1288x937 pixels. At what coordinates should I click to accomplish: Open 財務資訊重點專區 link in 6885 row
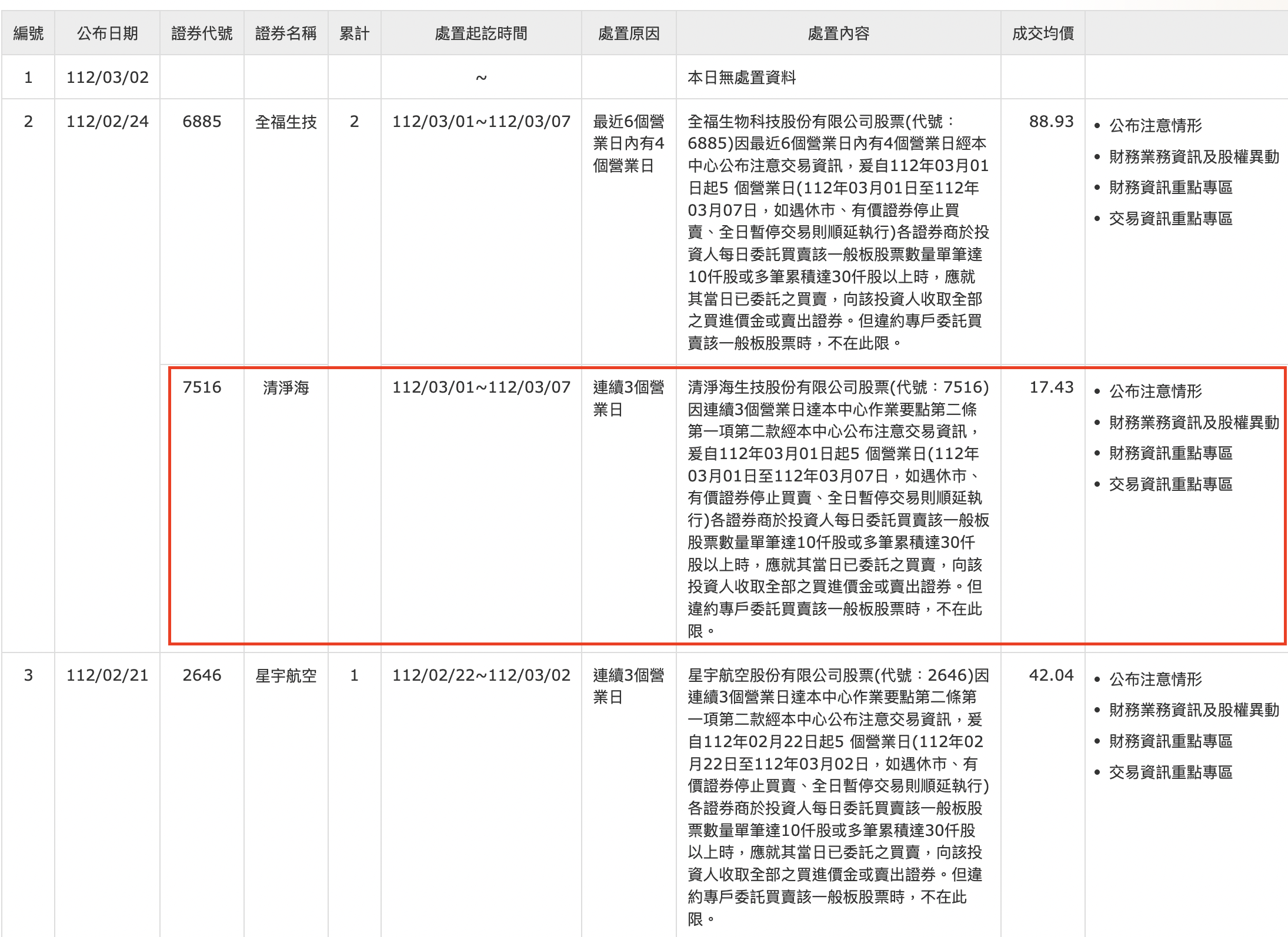coord(1170,188)
